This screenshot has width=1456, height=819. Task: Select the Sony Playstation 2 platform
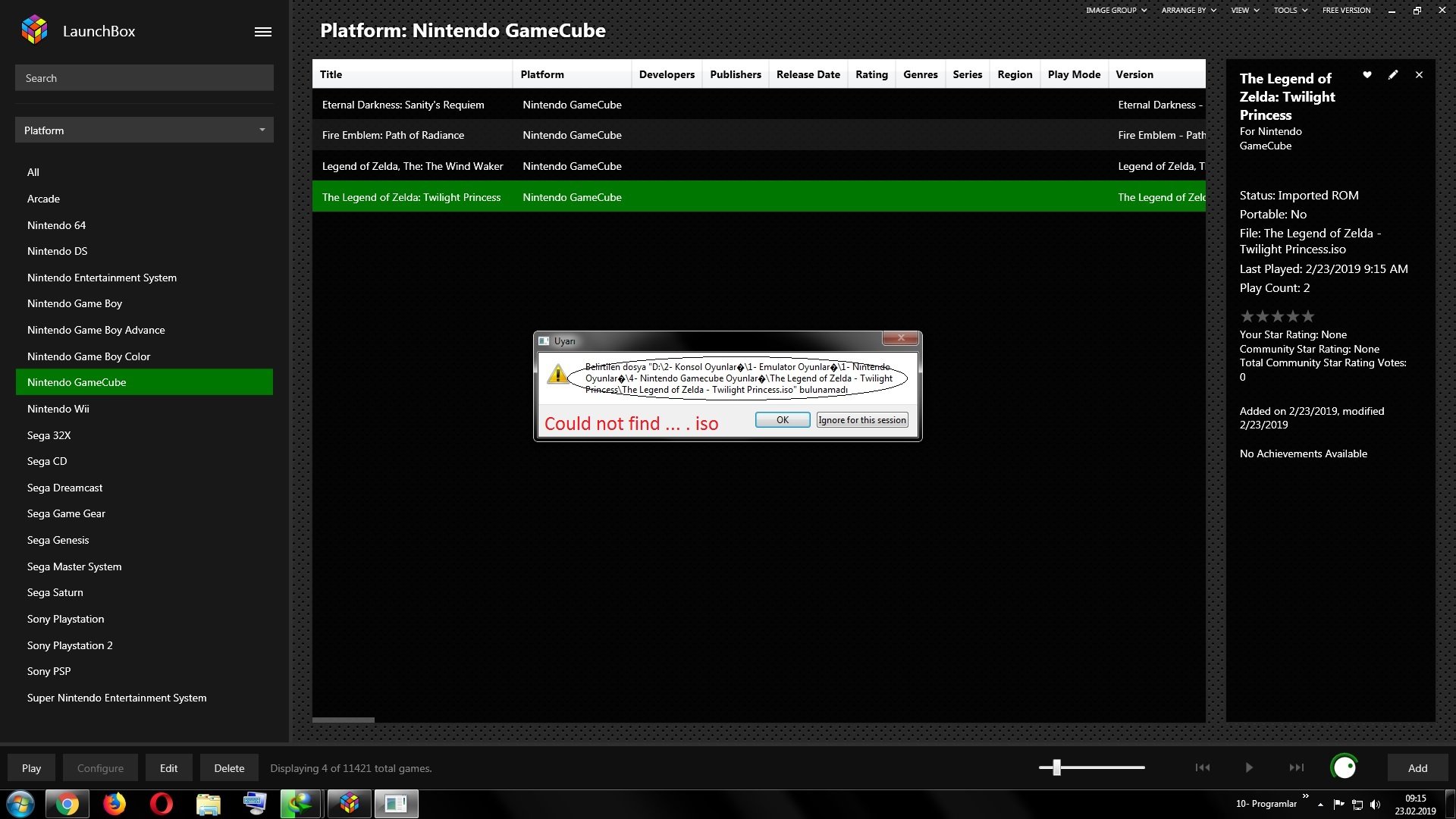point(144,645)
